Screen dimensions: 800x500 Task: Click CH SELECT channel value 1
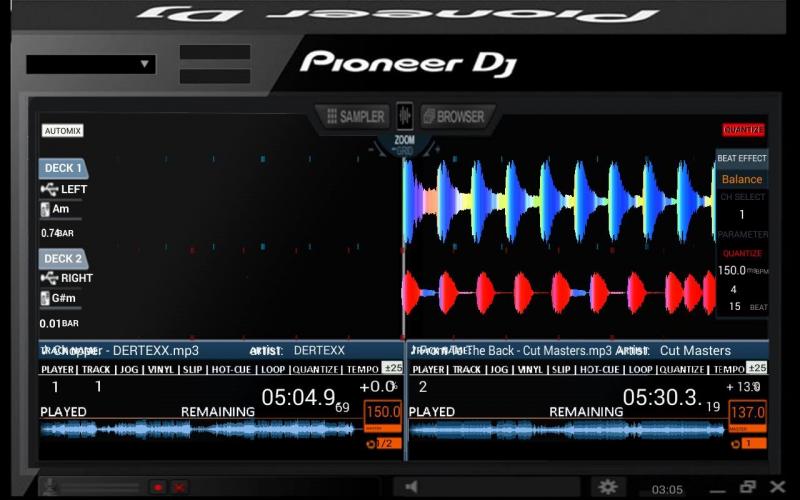(742, 215)
